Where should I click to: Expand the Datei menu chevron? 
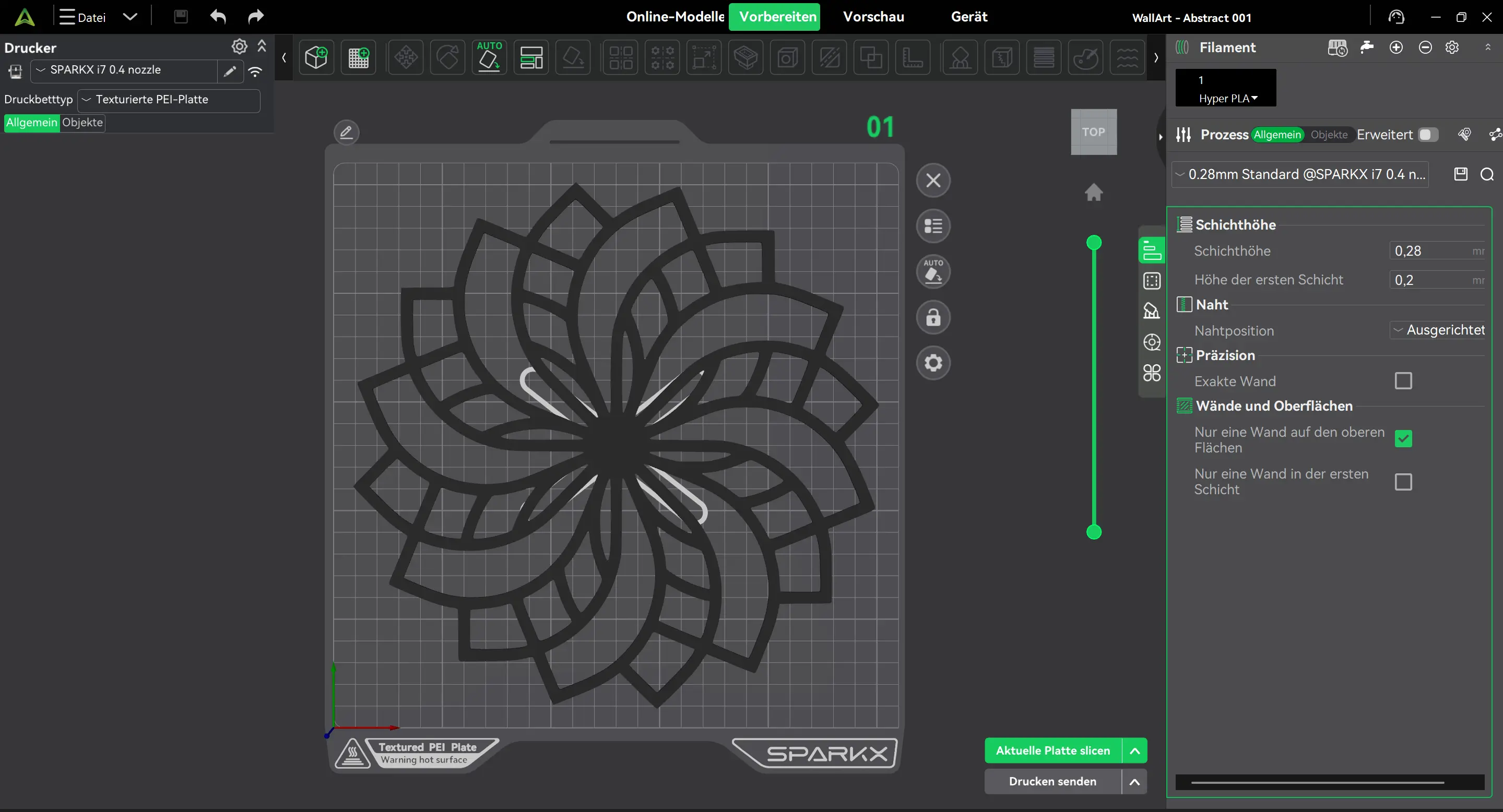[130, 17]
